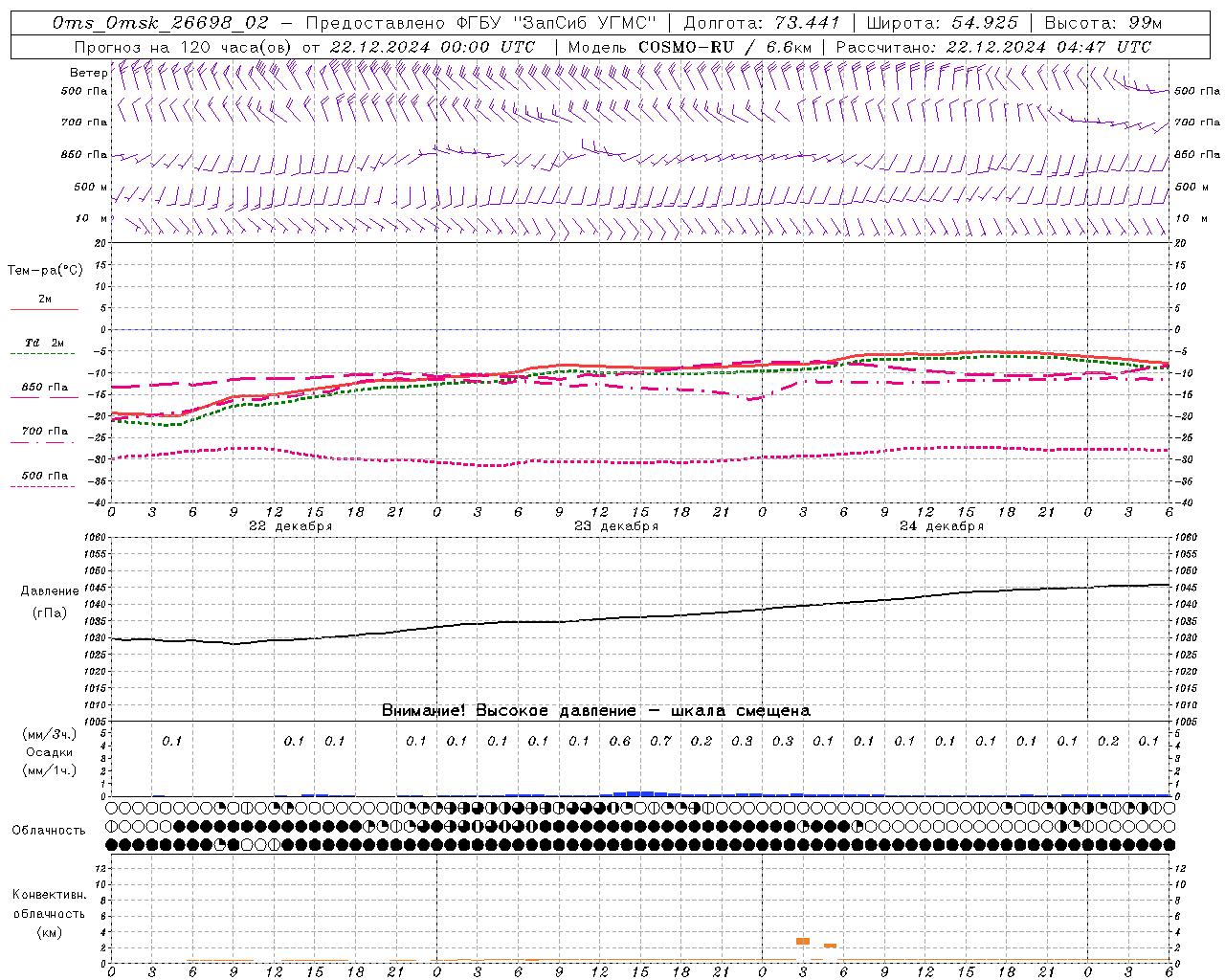Viewport: 1225px width, 980px height.
Task: Click the 10 м wind level label on left
Action: pos(91,218)
